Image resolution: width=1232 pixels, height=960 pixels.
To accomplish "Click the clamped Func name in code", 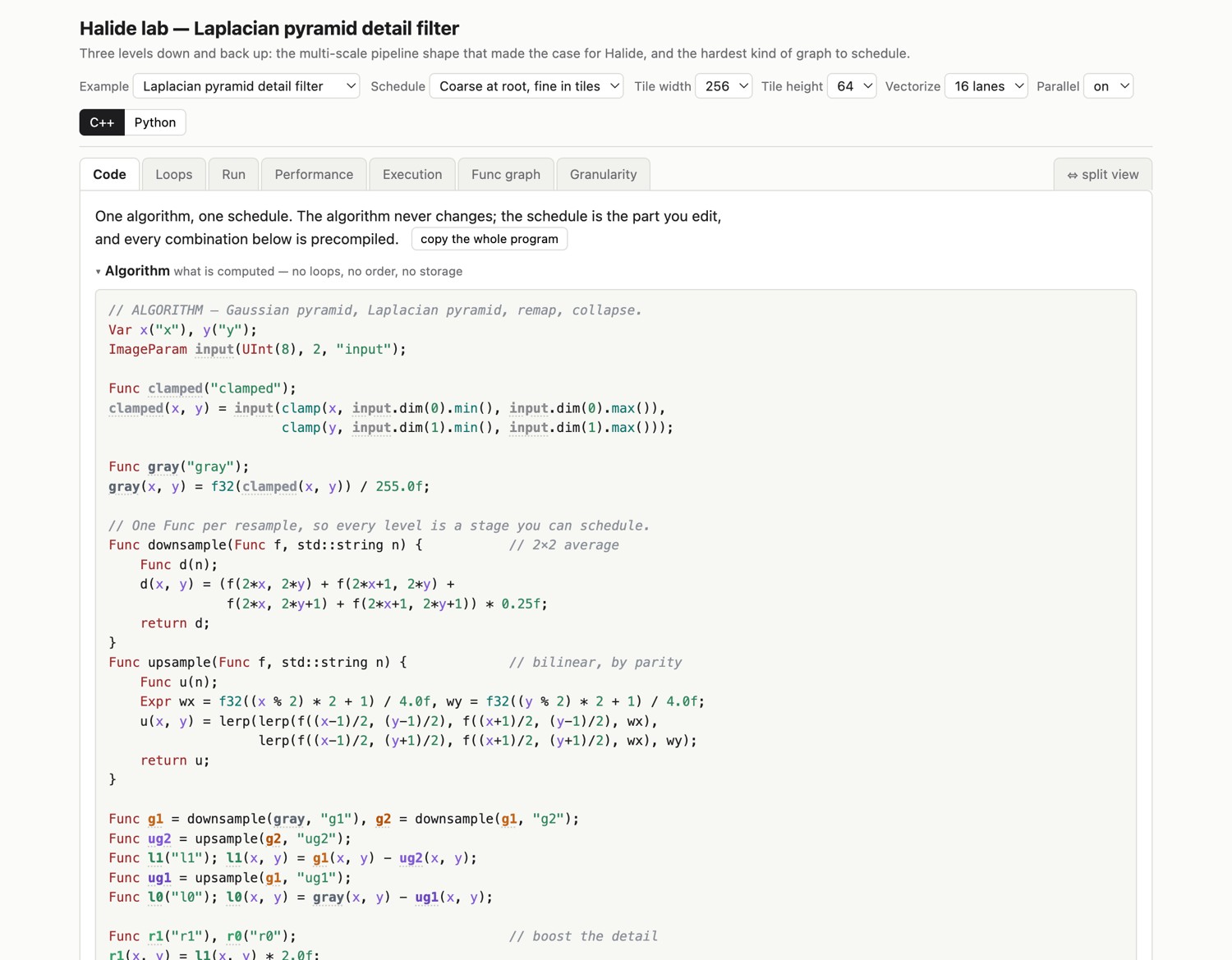I will [x=175, y=388].
